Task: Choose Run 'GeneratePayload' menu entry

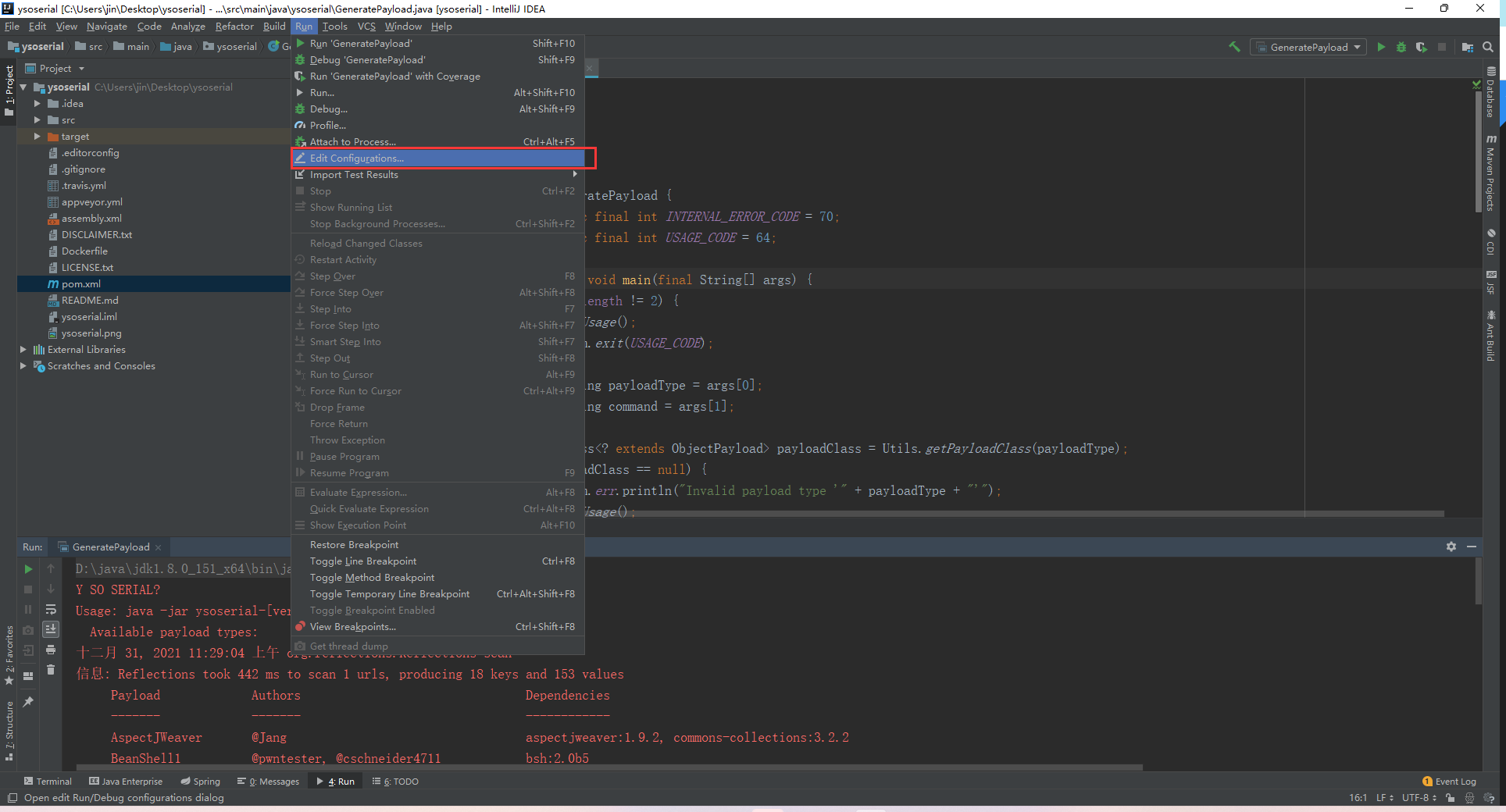Action: 437,44
